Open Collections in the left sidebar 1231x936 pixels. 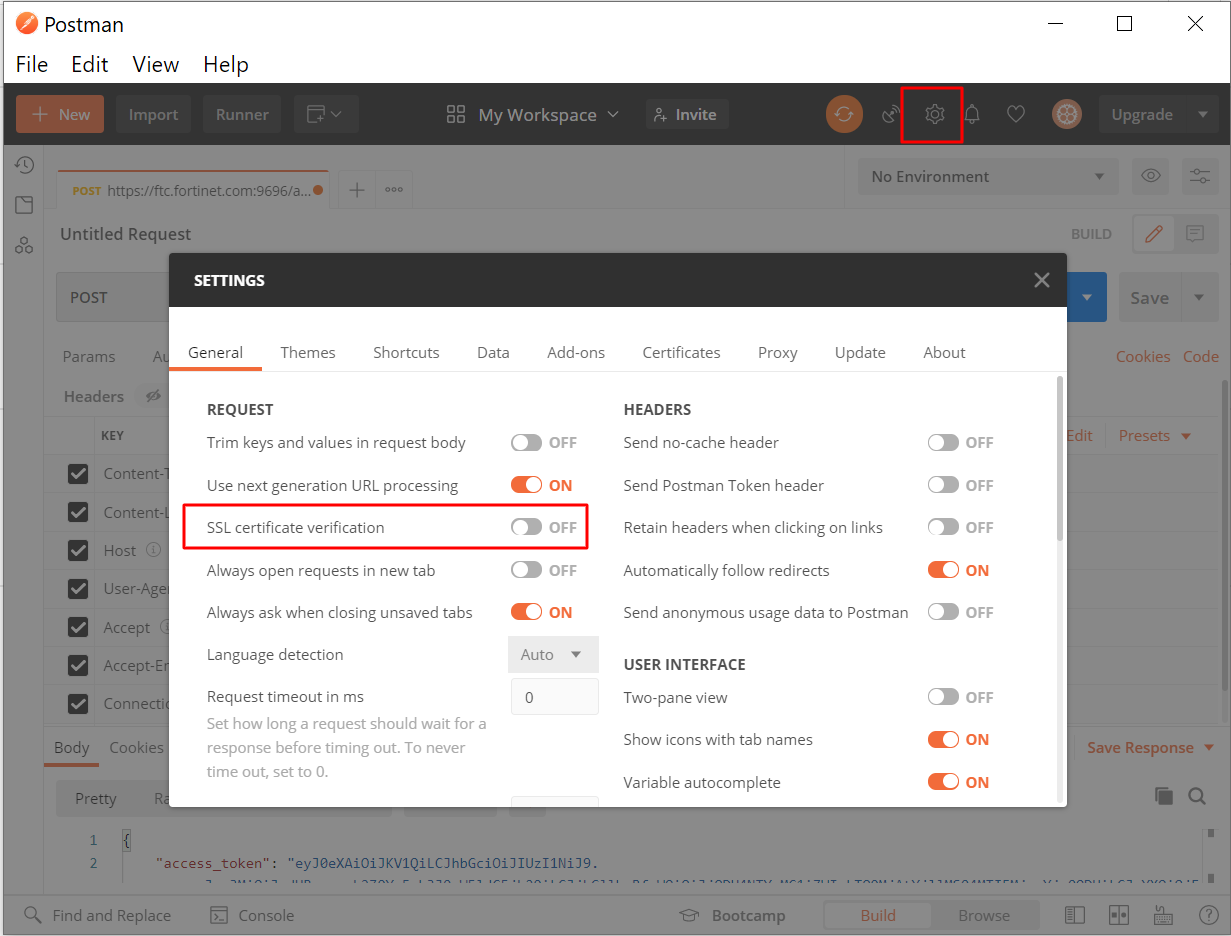[x=24, y=204]
